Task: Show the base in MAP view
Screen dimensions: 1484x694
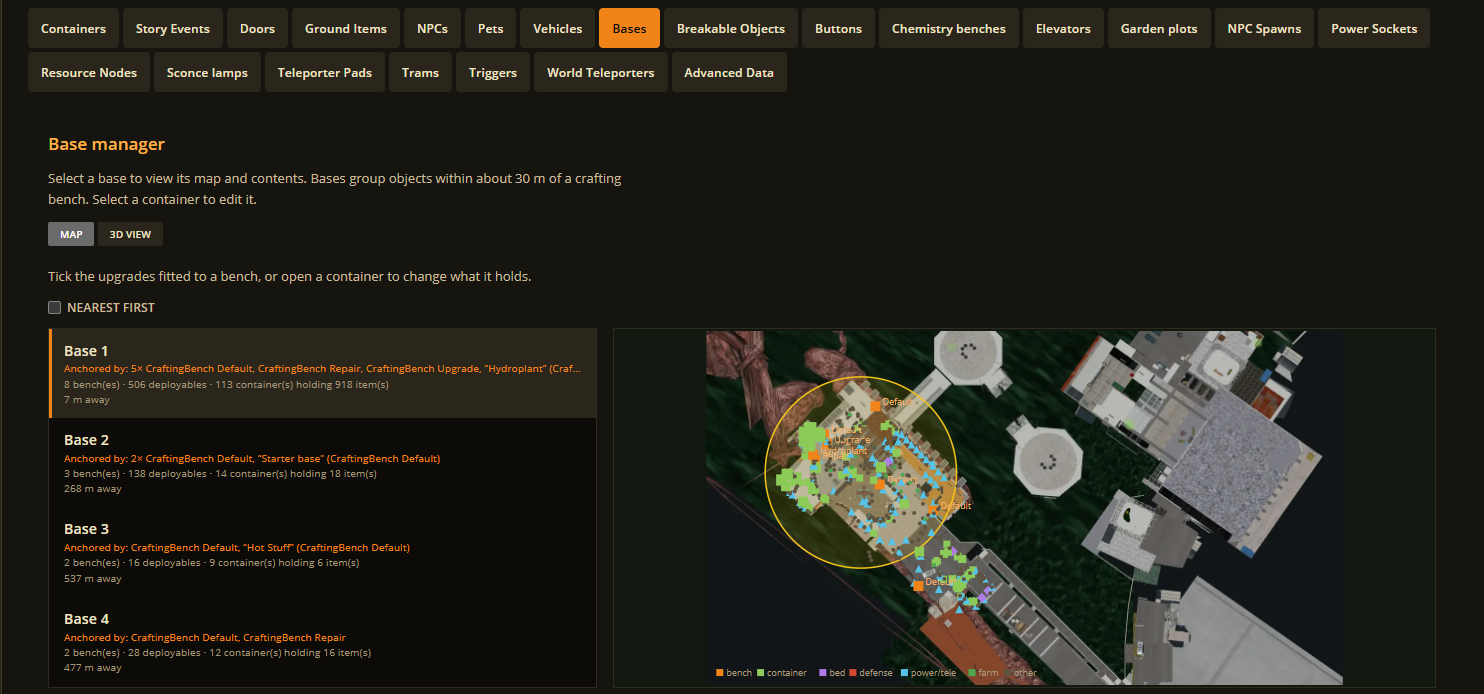Action: pos(71,234)
